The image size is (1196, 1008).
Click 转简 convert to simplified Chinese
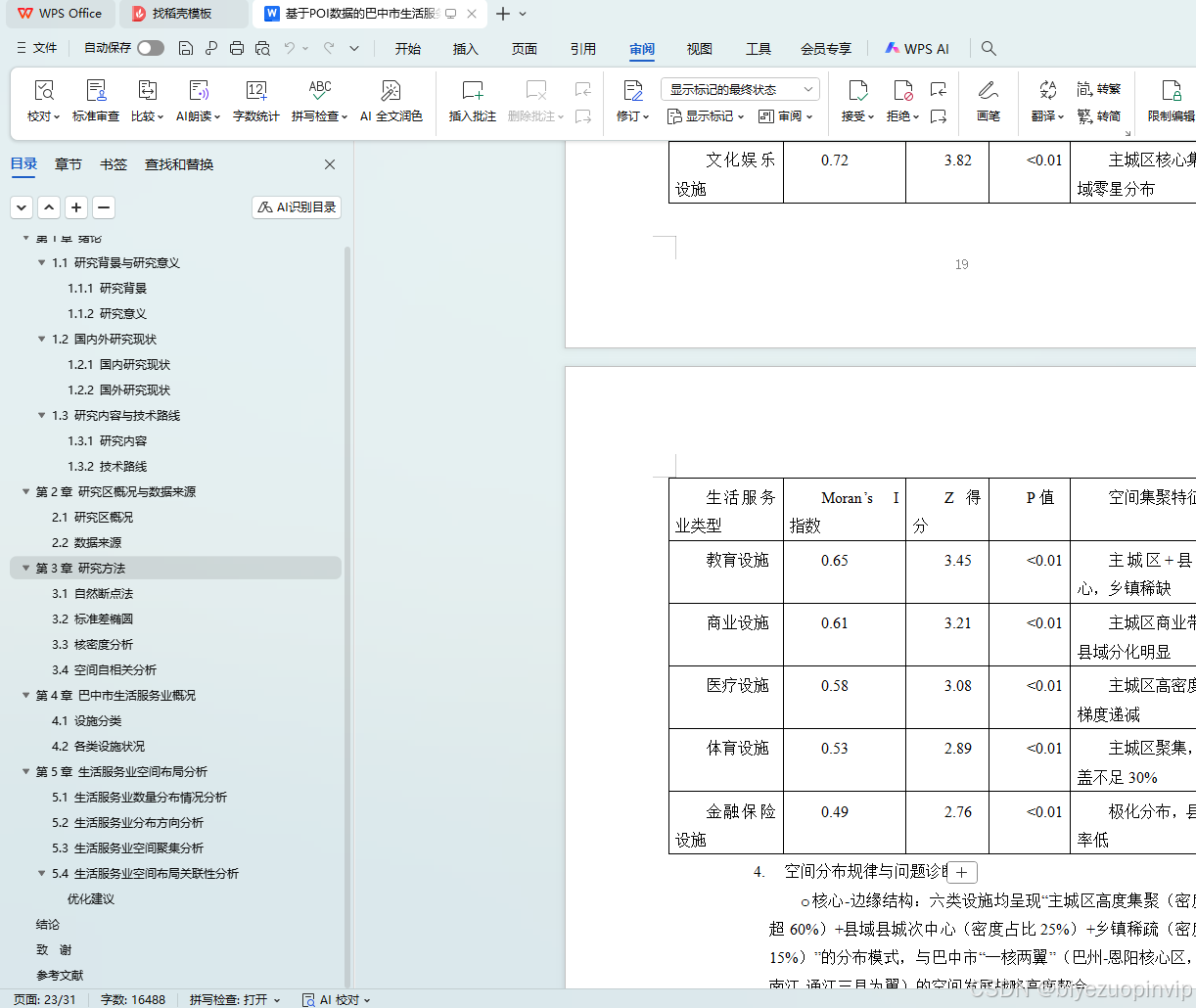[1099, 116]
